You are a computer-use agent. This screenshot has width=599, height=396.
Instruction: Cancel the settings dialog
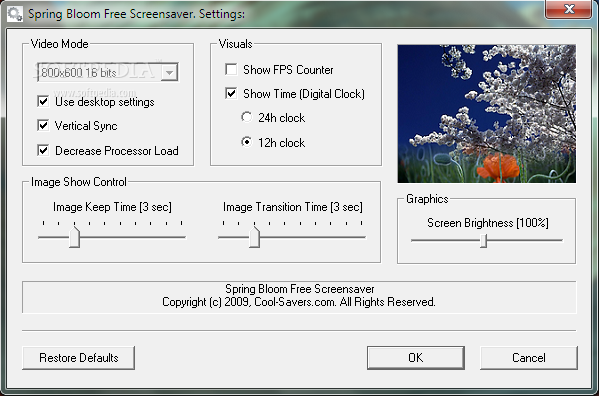529,358
